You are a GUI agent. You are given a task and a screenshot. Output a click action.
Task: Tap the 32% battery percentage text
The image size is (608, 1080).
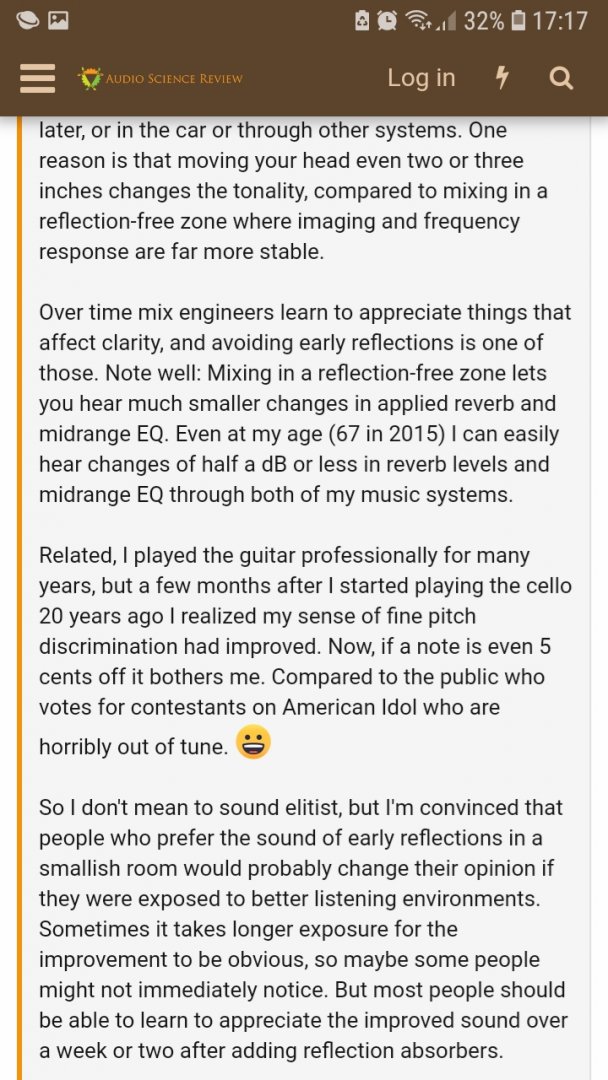[x=483, y=21]
